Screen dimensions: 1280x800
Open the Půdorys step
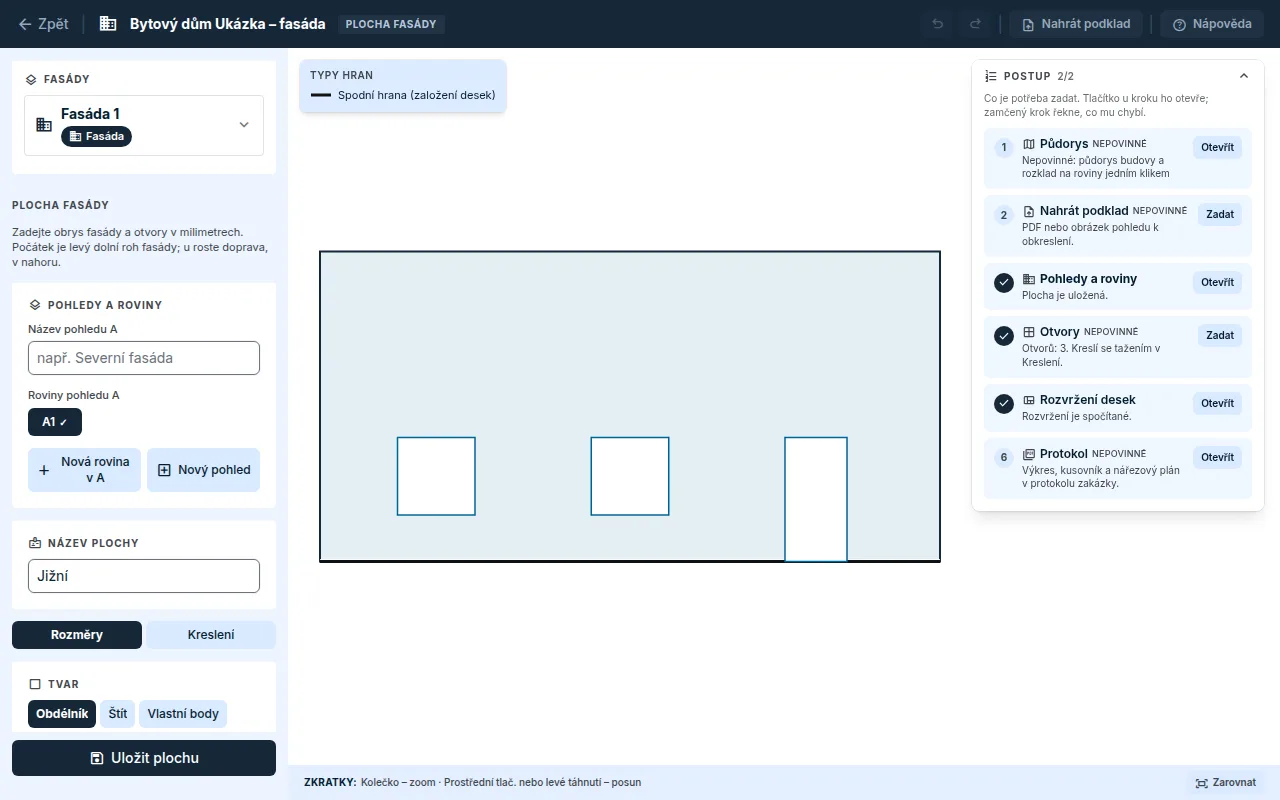point(1217,147)
